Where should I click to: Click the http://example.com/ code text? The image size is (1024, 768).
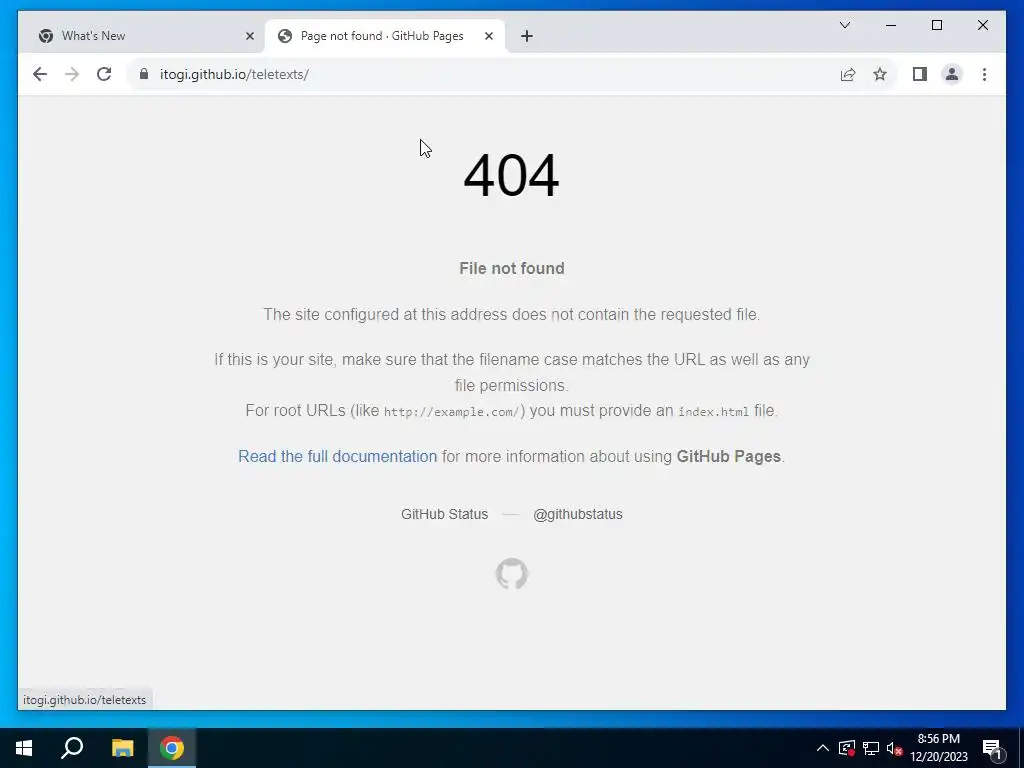tap(451, 411)
